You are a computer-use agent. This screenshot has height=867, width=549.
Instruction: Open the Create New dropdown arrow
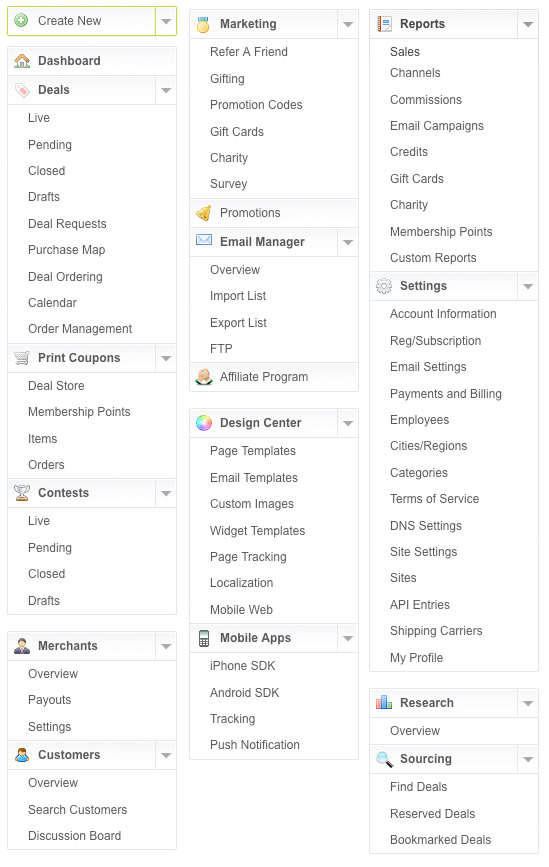point(166,21)
